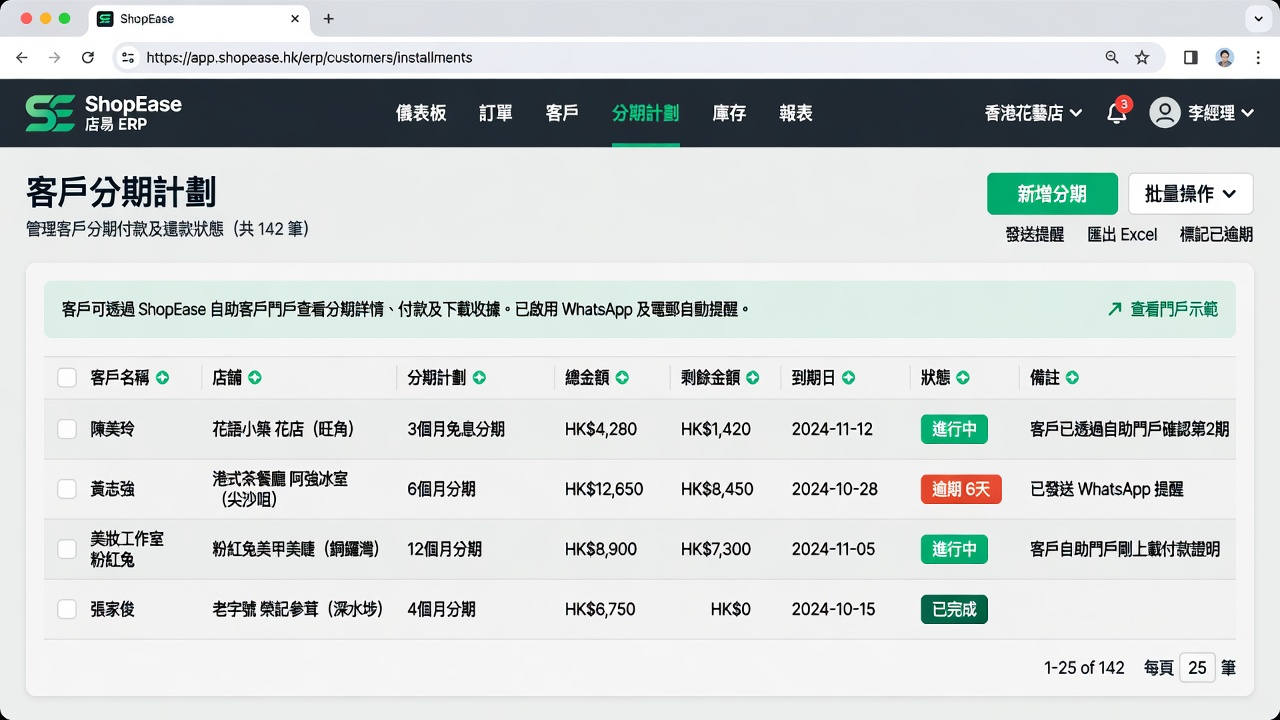Open the notifications bell

pos(1117,113)
